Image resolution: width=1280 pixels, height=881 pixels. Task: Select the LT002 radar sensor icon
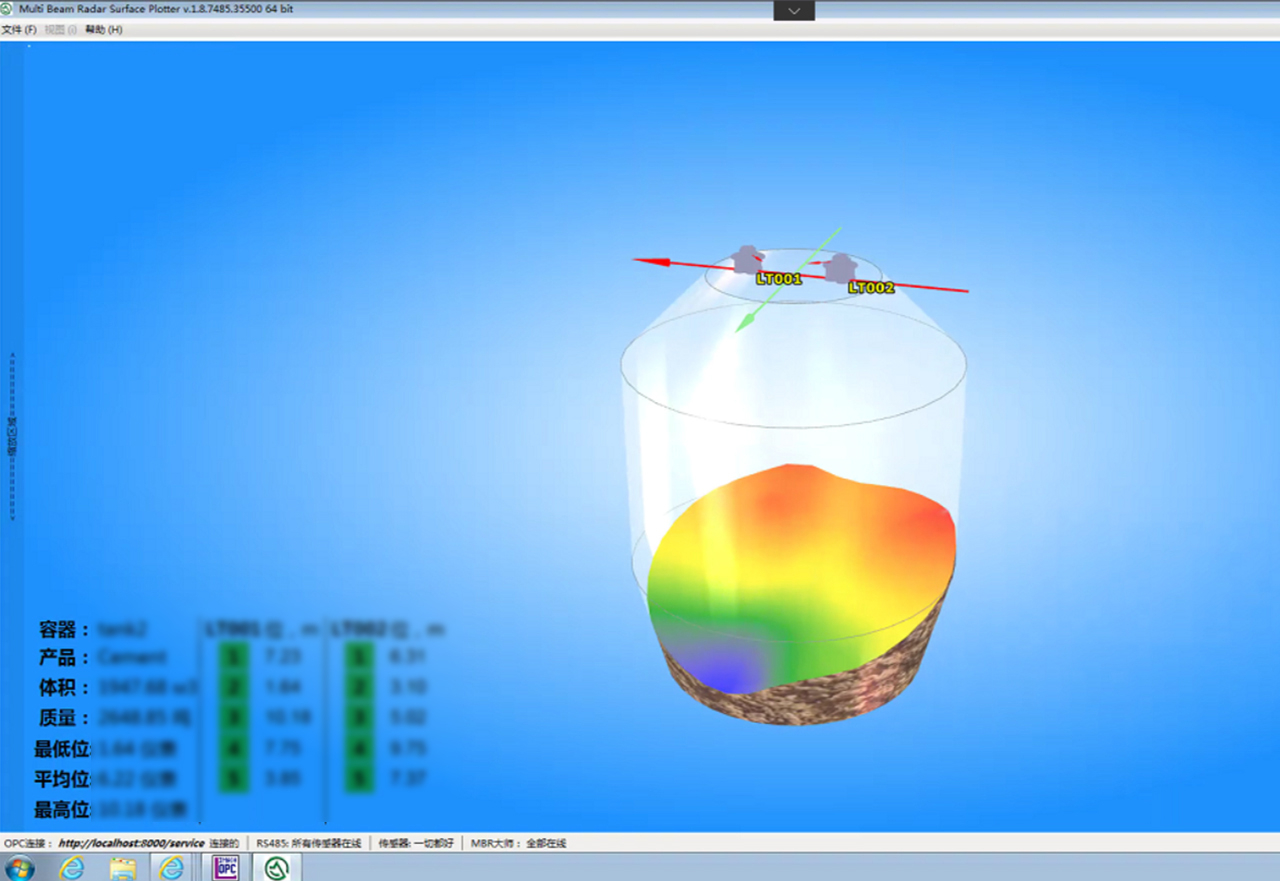click(841, 267)
